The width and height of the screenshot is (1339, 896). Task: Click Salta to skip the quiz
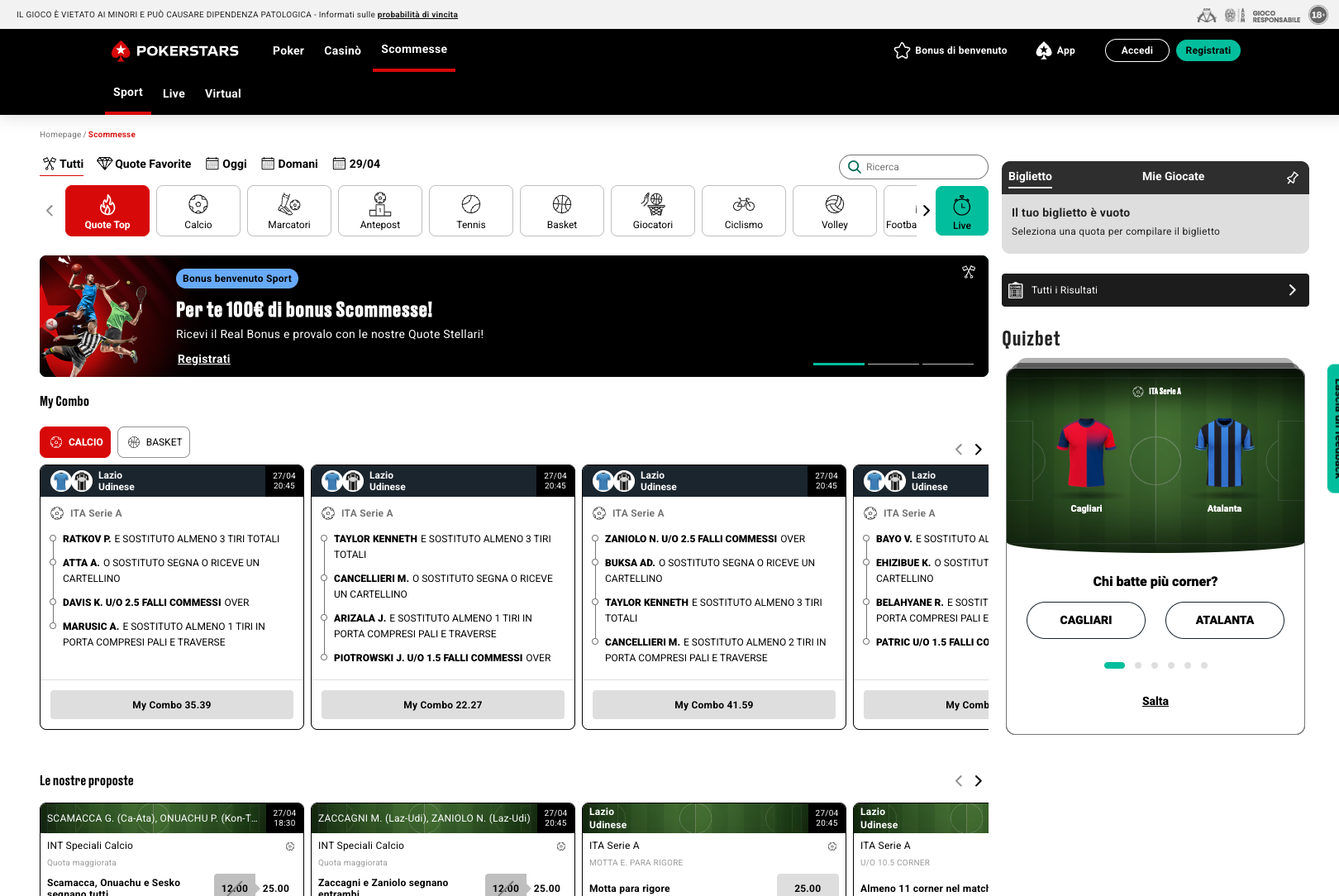[x=1156, y=701]
